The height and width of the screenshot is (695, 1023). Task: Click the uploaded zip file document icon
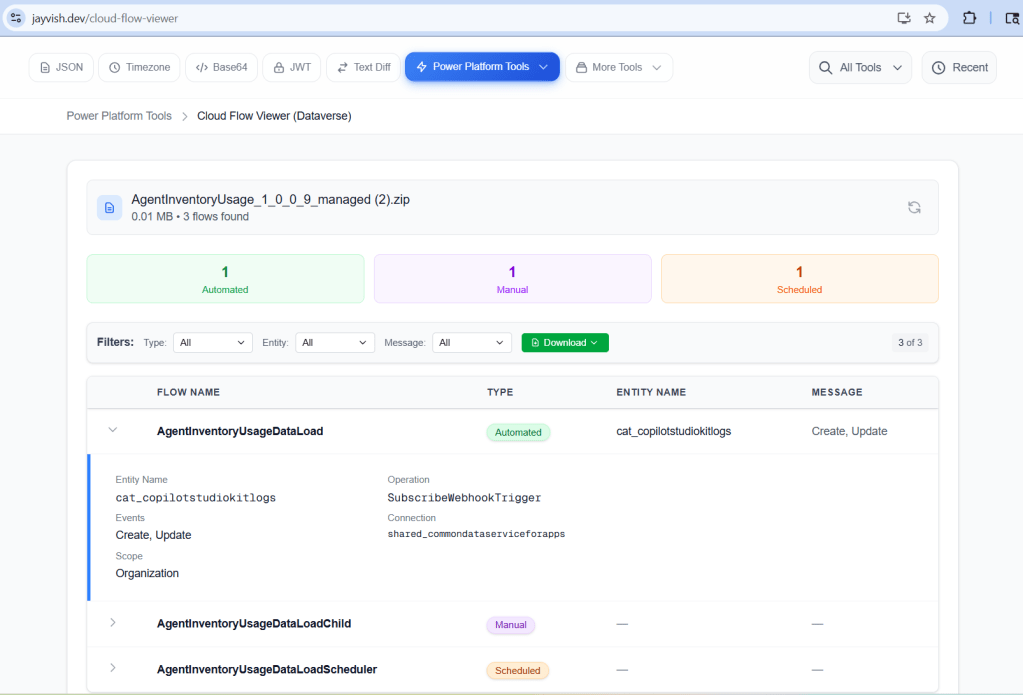(109, 207)
